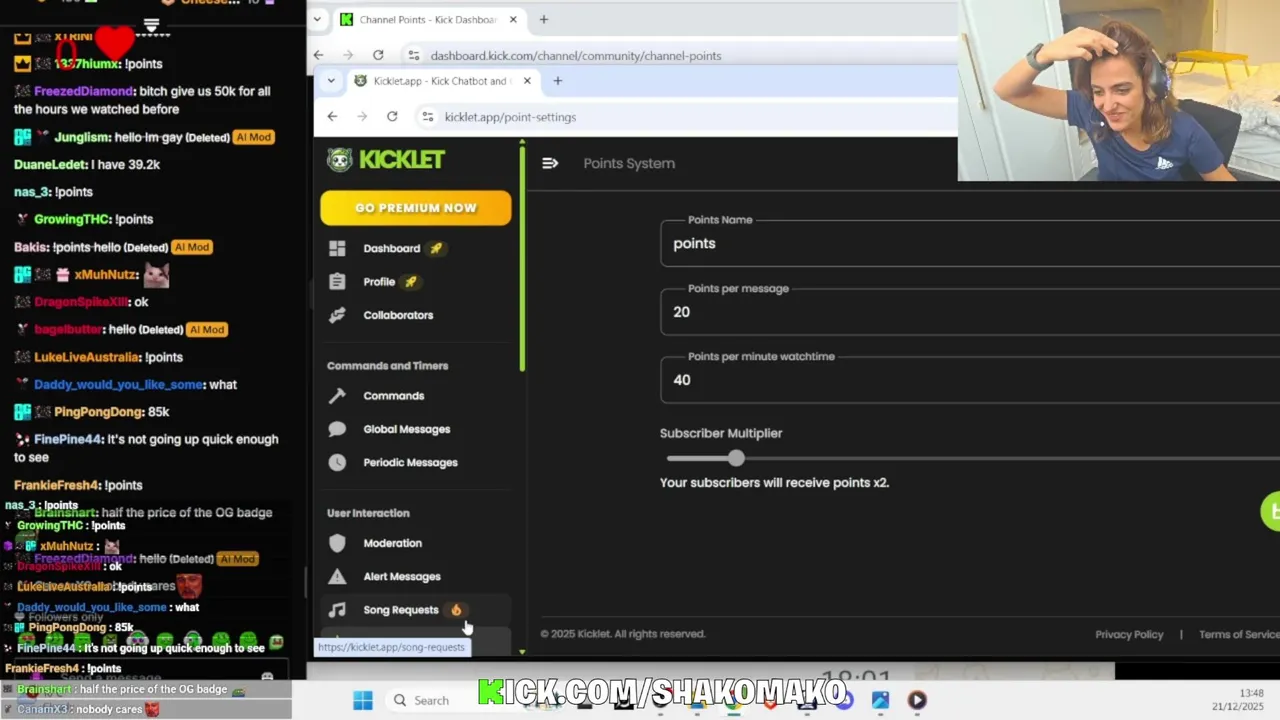1280x720 pixels.
Task: Close the Channel Points browser tab
Action: tap(513, 19)
